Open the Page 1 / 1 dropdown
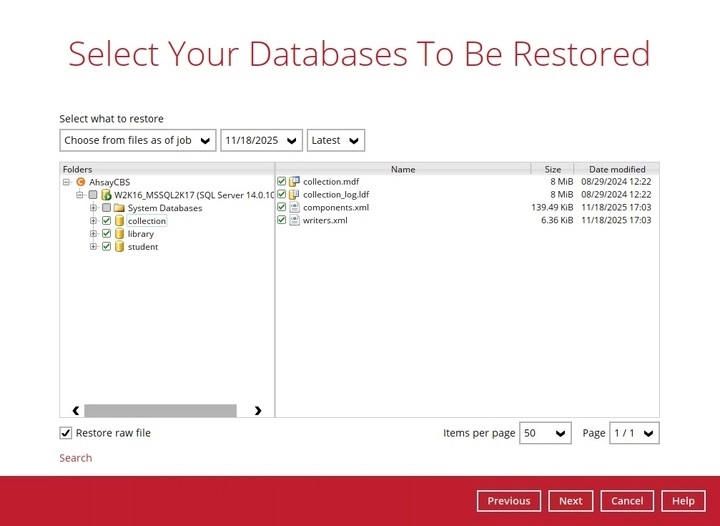The image size is (720, 526). pos(634,433)
